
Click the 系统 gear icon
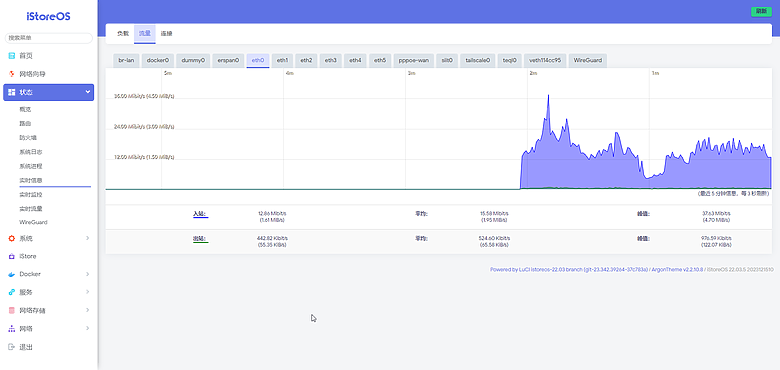coord(12,238)
